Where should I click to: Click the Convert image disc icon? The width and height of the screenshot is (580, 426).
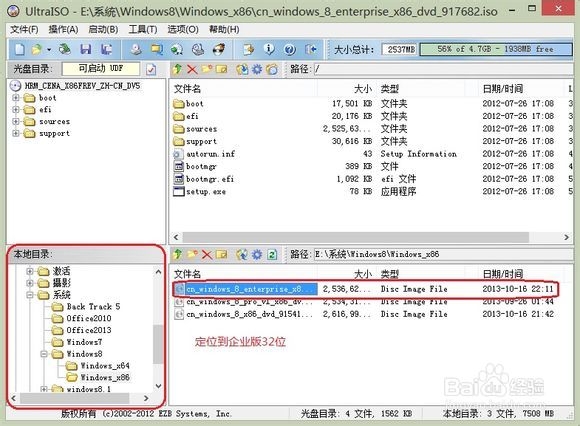[177, 49]
